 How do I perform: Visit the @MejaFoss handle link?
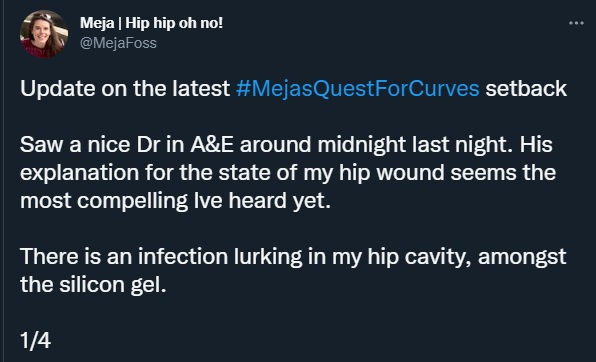[118, 43]
